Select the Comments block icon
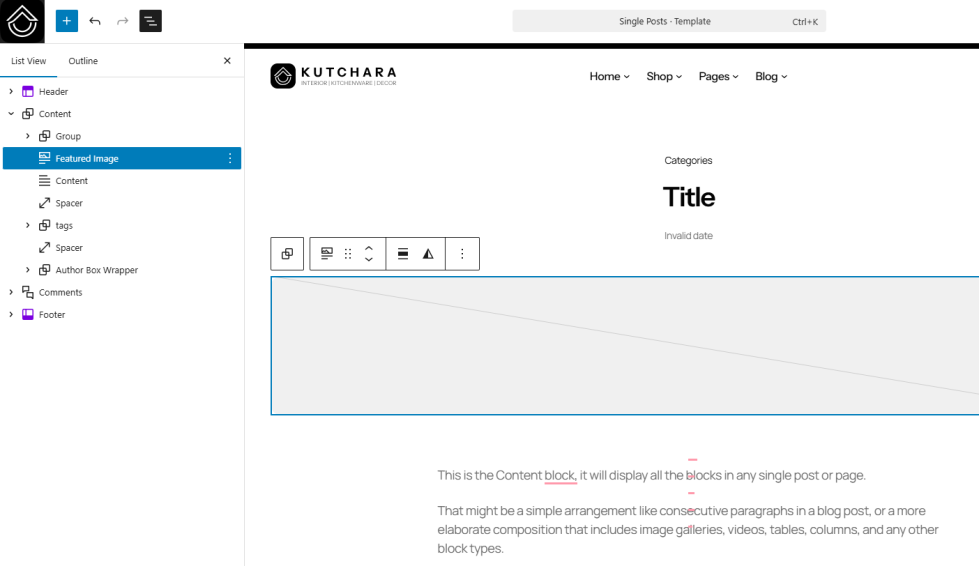Screen dimensions: 979x566 (x=27, y=292)
